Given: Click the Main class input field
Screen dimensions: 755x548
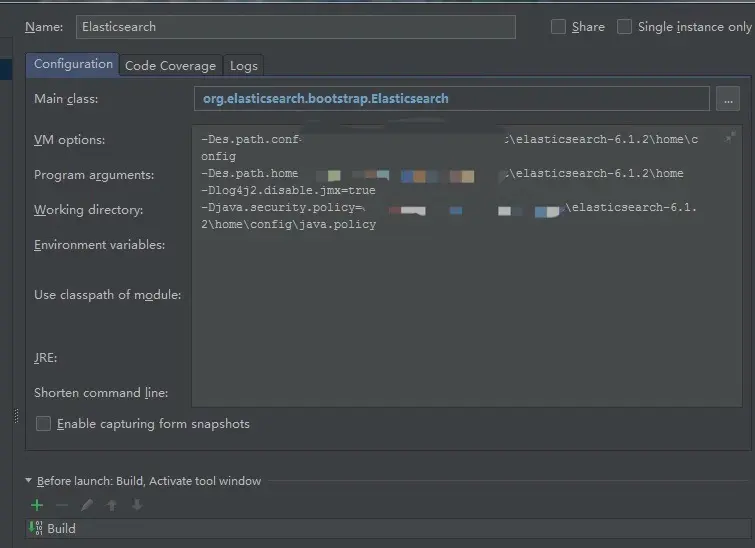Looking at the screenshot, I should click(x=452, y=99).
